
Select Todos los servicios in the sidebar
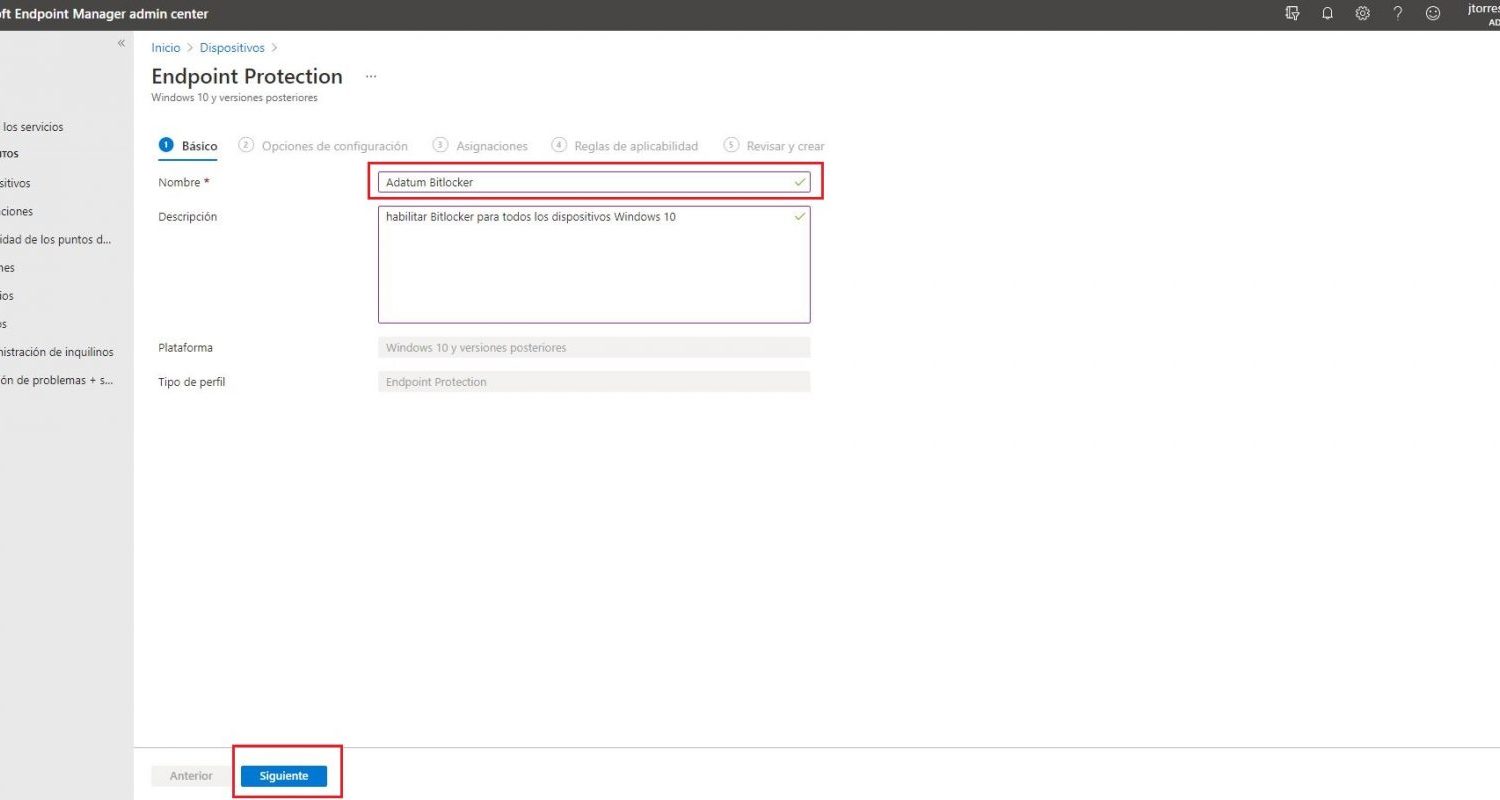(x=32, y=126)
